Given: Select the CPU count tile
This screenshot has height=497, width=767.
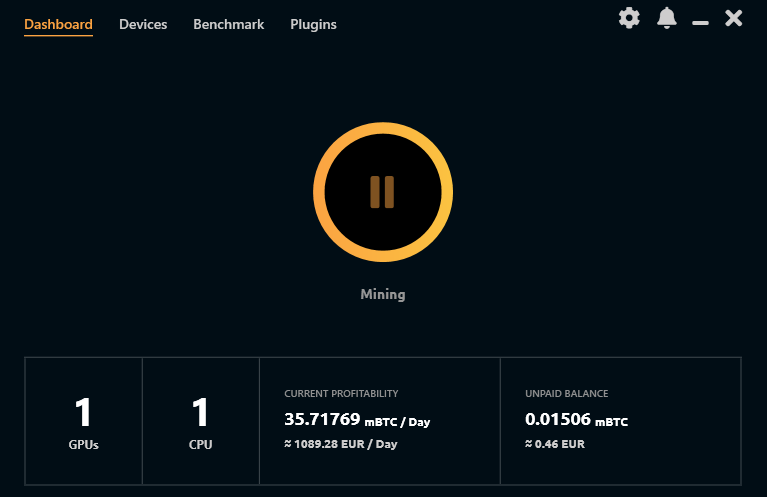Looking at the screenshot, I should pos(201,421).
